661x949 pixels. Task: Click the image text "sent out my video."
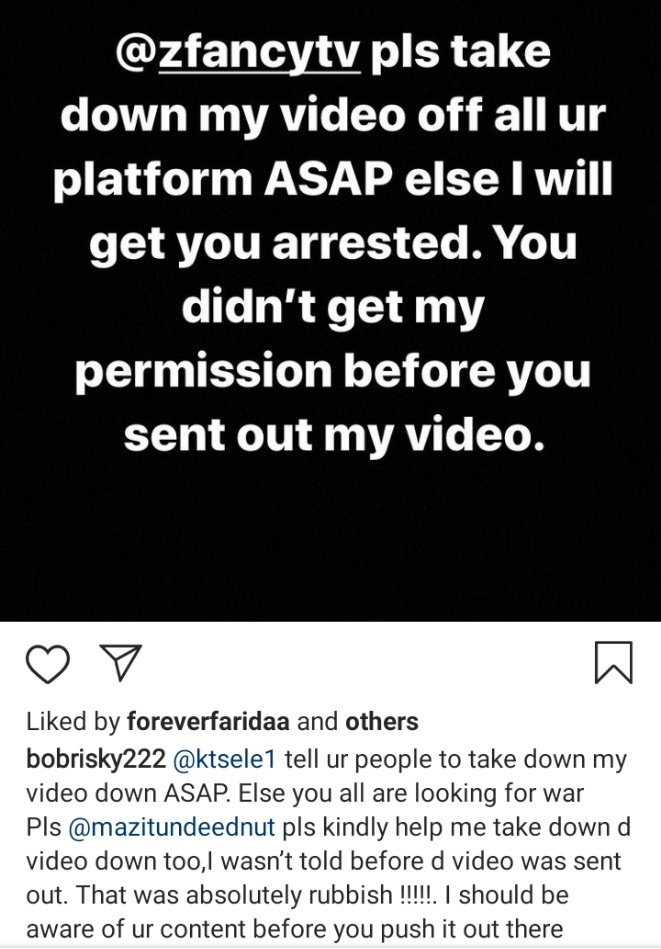332,436
